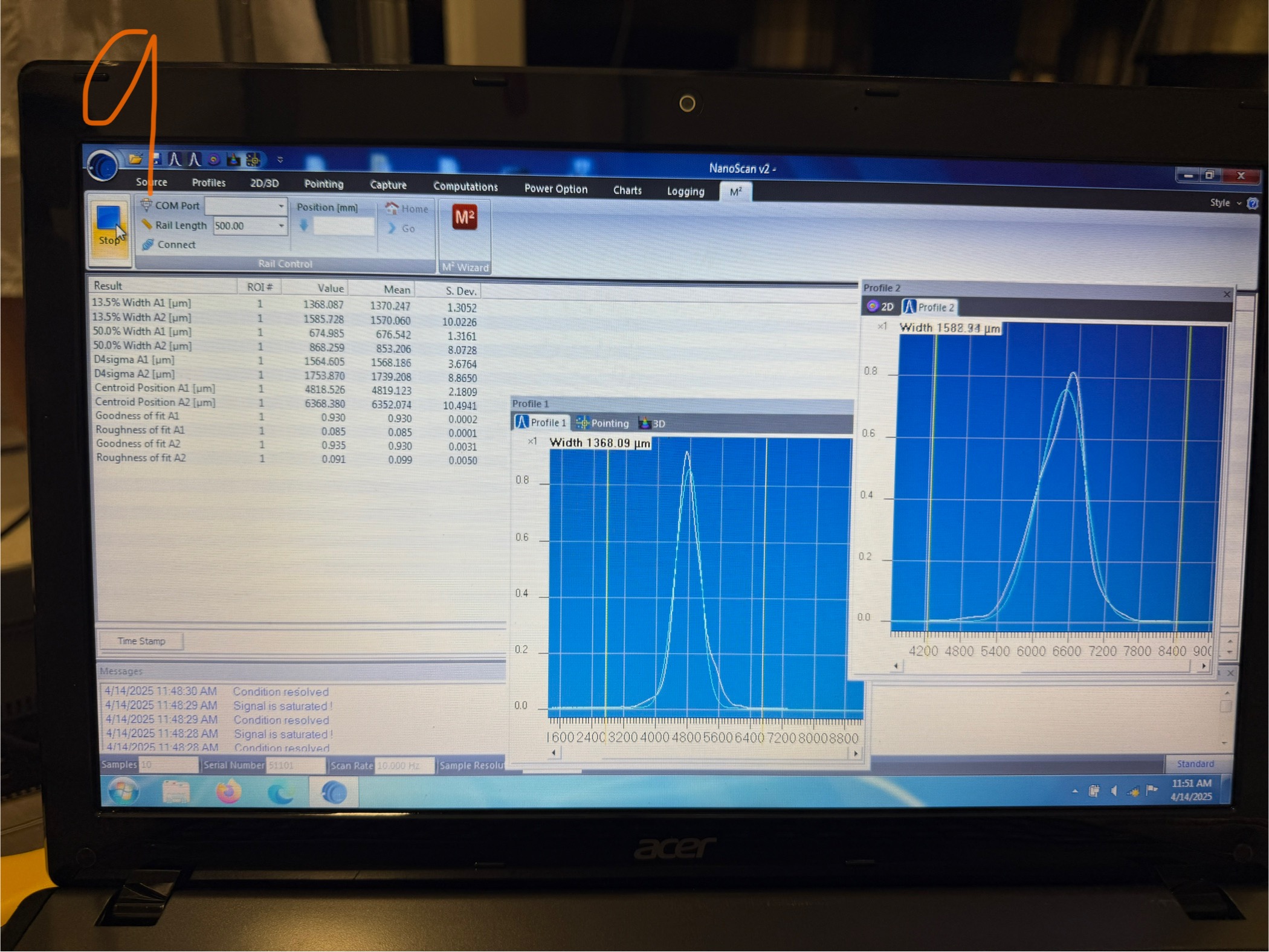
Task: Open the Computations ribbon tab
Action: [x=465, y=187]
